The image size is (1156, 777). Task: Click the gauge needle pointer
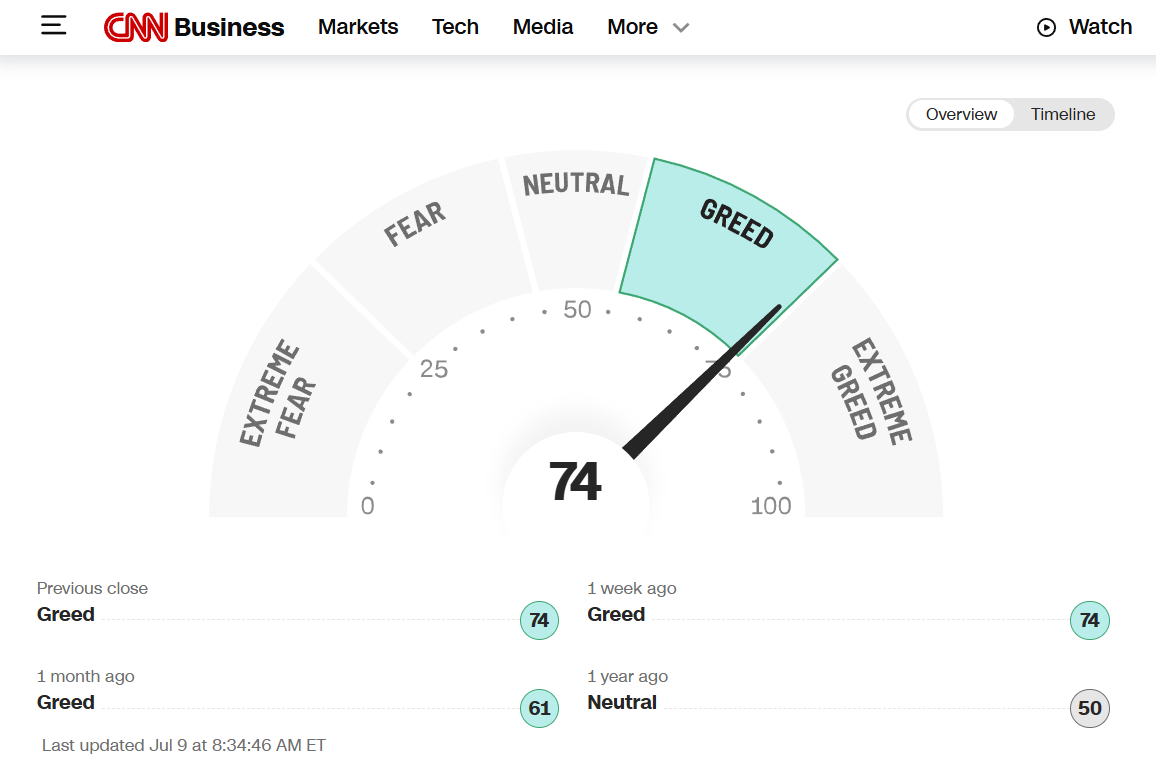click(702, 381)
